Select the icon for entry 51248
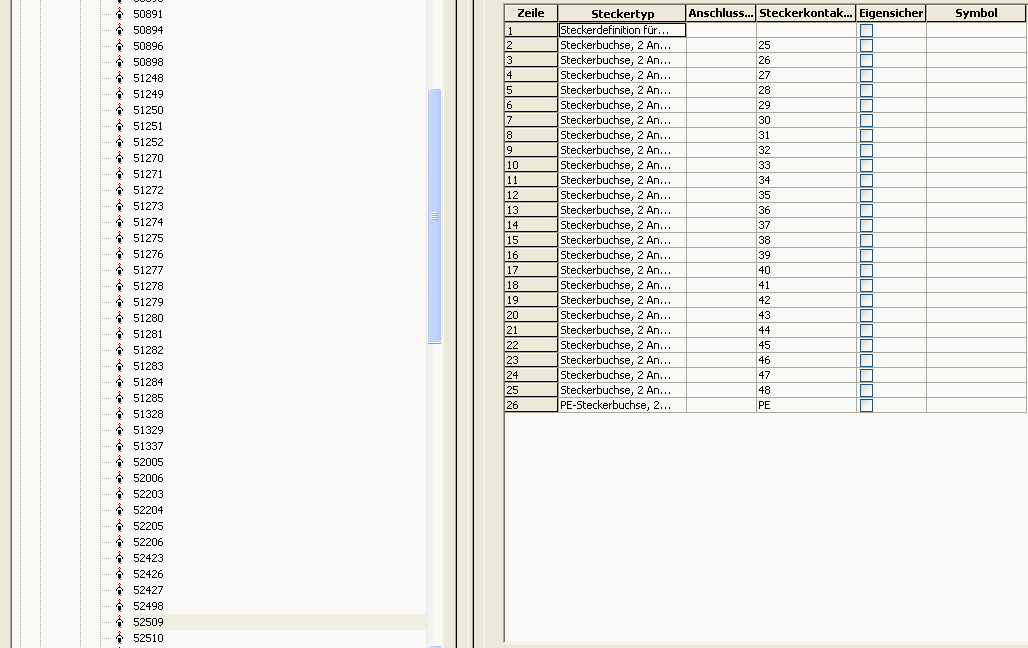1028x648 pixels. [x=119, y=78]
